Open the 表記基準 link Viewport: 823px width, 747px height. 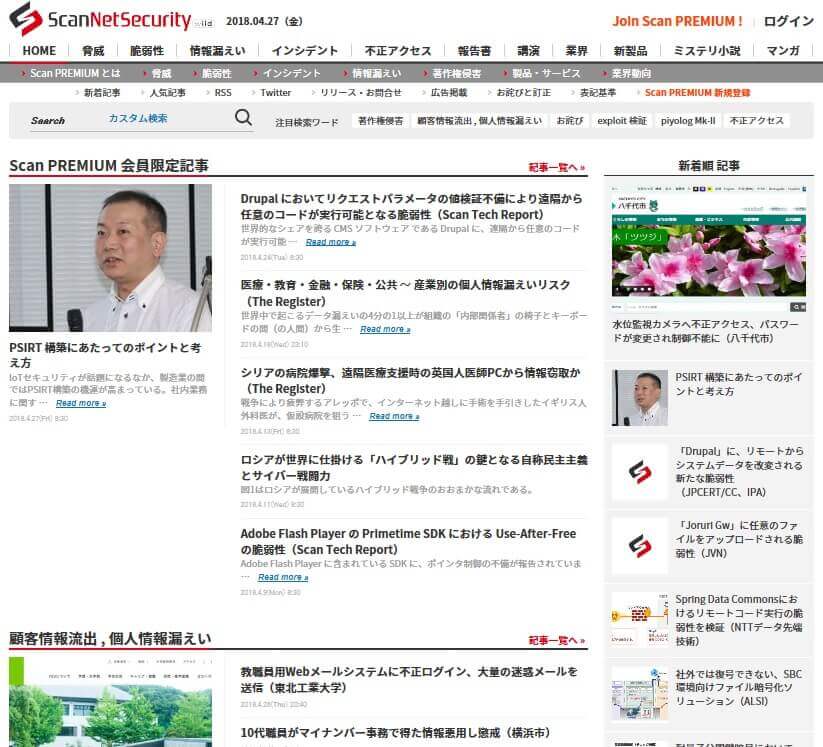coord(598,92)
